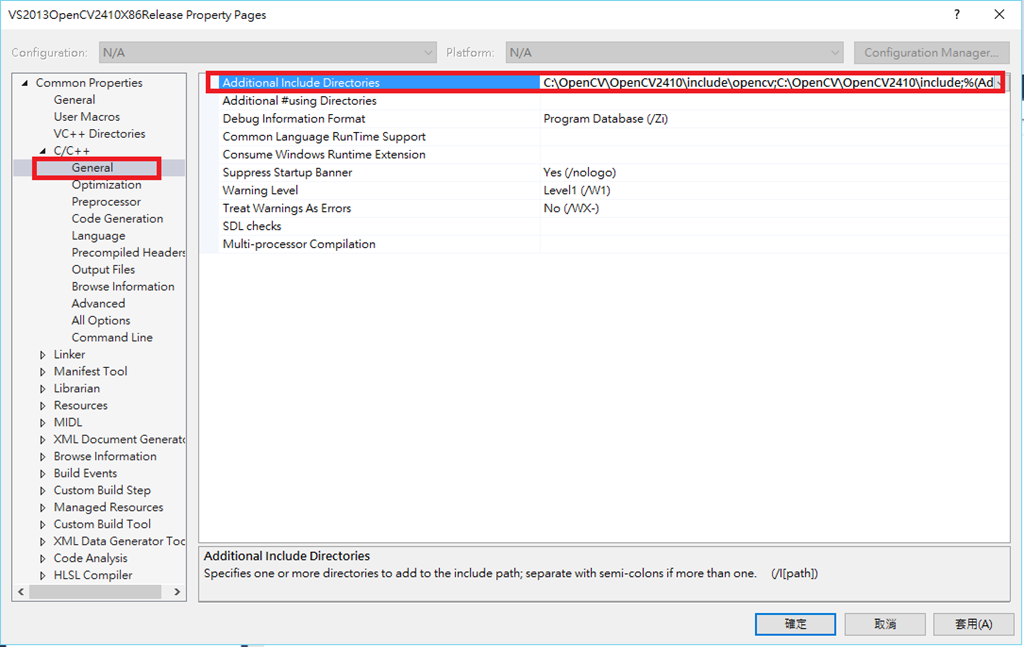Apply changes with 套用(A) button
This screenshot has height=647, width=1024.
click(974, 624)
